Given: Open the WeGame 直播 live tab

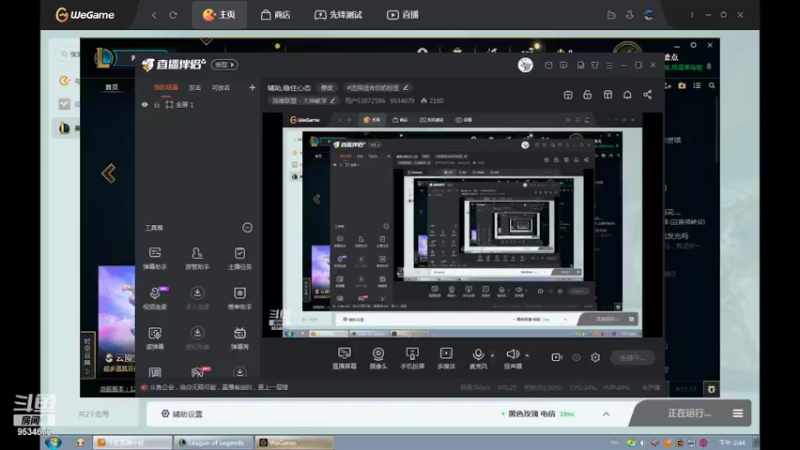Looking at the screenshot, I should point(403,15).
